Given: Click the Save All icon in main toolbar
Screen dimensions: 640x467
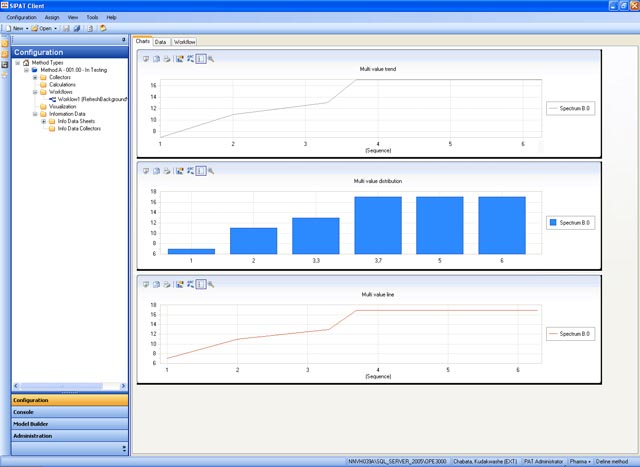Looking at the screenshot, I should tap(78, 28).
